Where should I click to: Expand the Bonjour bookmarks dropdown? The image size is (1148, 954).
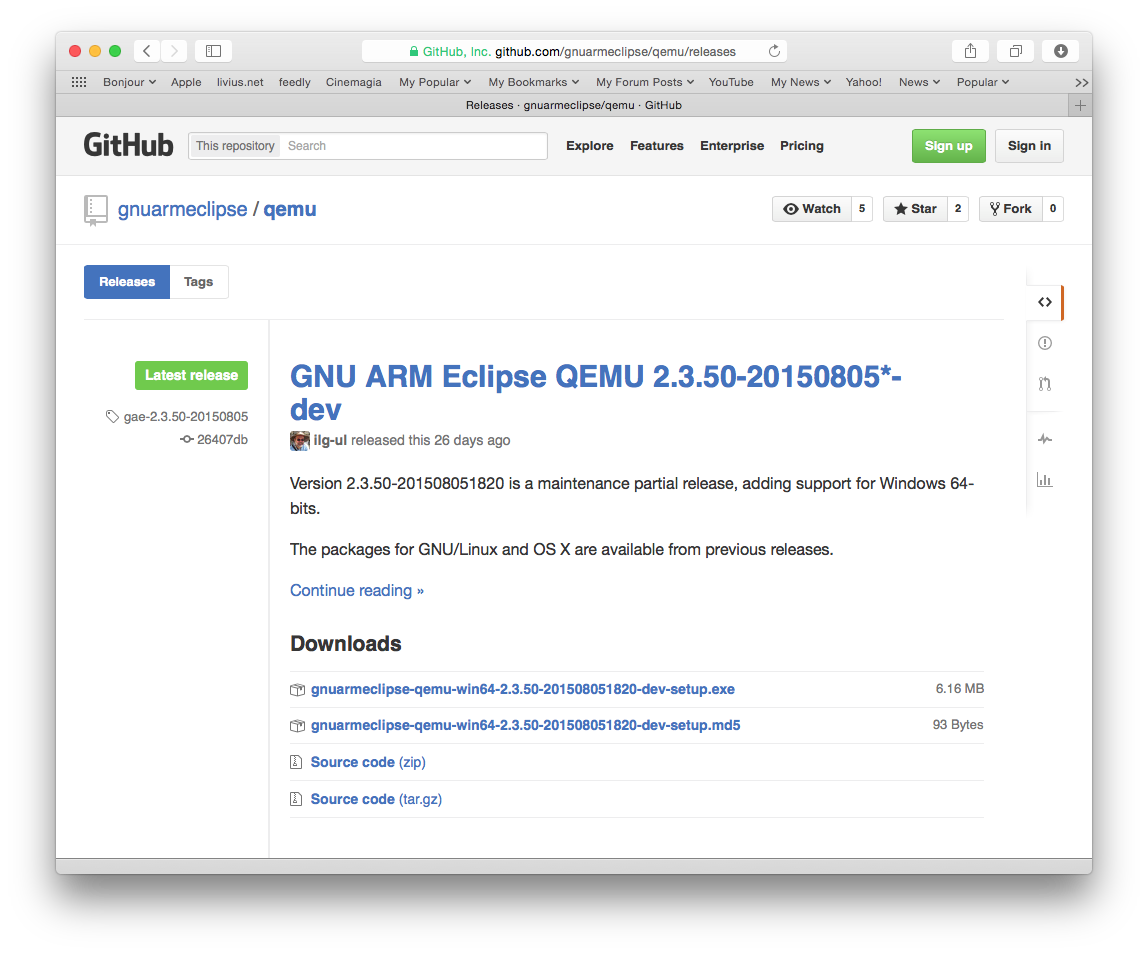(x=130, y=82)
